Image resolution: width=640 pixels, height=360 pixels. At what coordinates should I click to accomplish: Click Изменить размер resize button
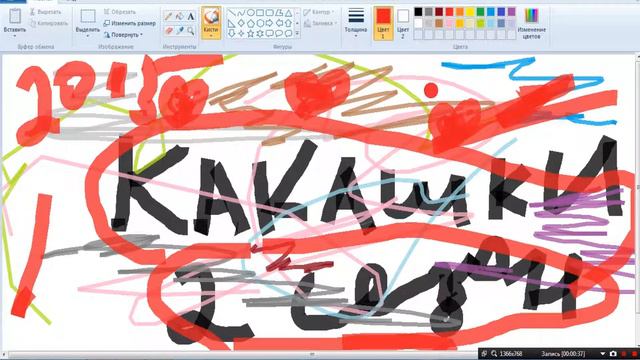point(129,24)
